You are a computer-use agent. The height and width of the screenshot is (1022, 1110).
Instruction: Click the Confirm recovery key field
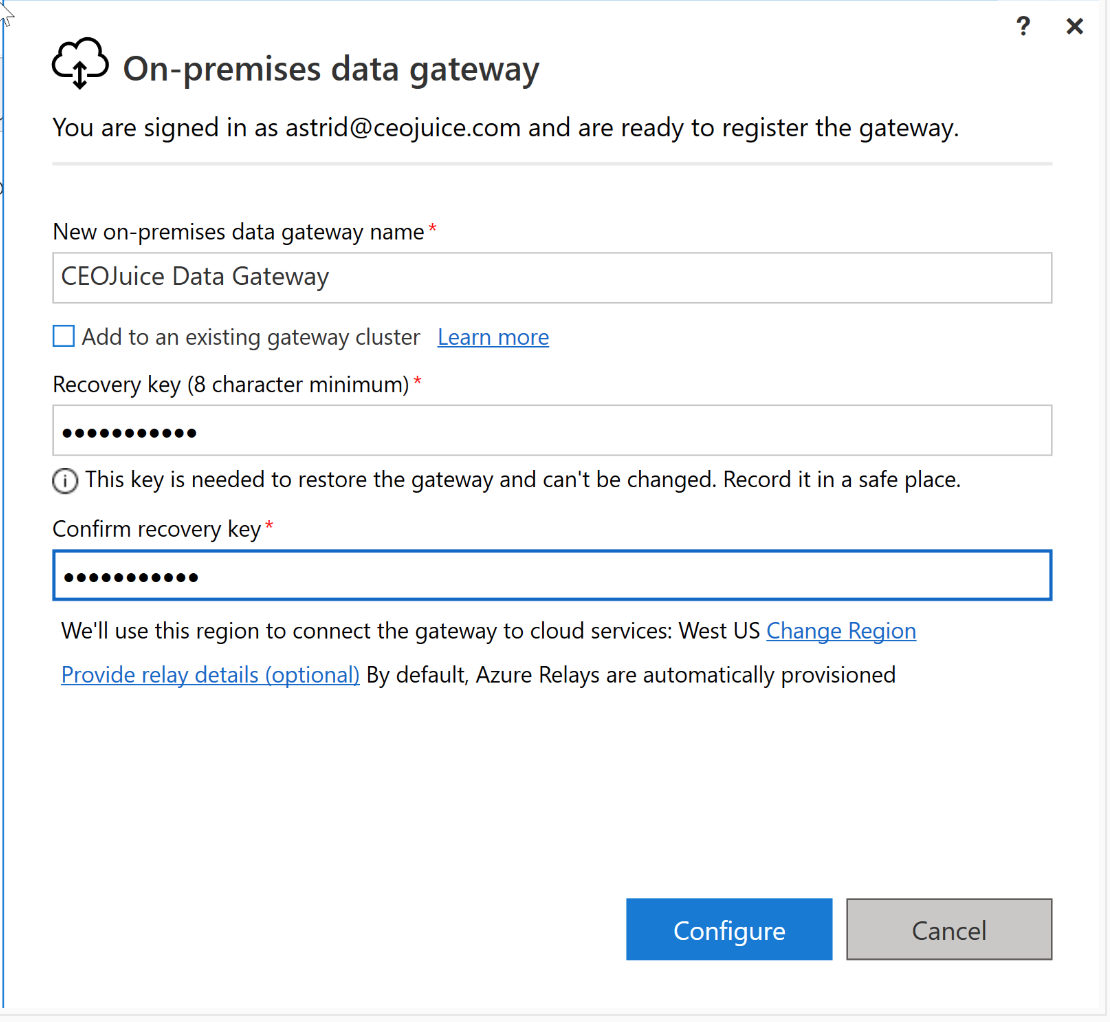tap(552, 575)
